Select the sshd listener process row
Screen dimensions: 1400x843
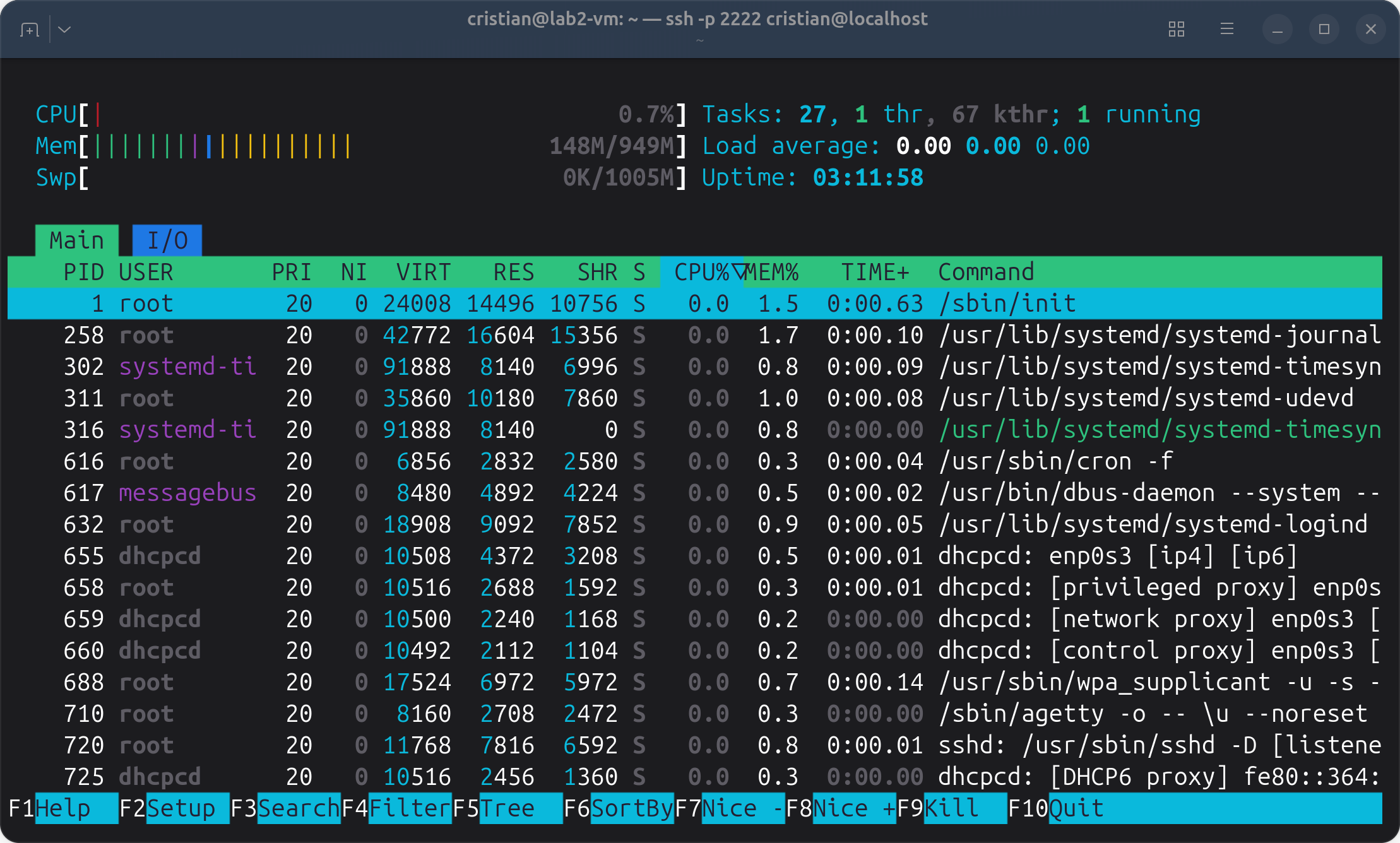pos(695,745)
